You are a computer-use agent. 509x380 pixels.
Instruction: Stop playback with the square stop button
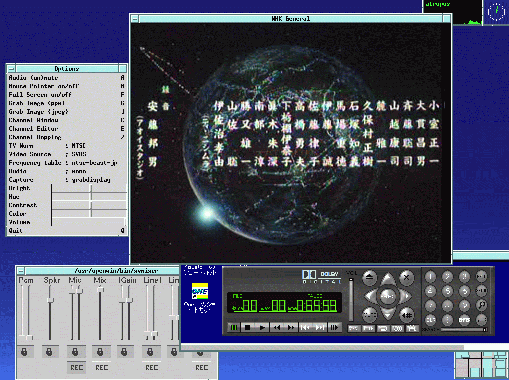(x=248, y=327)
